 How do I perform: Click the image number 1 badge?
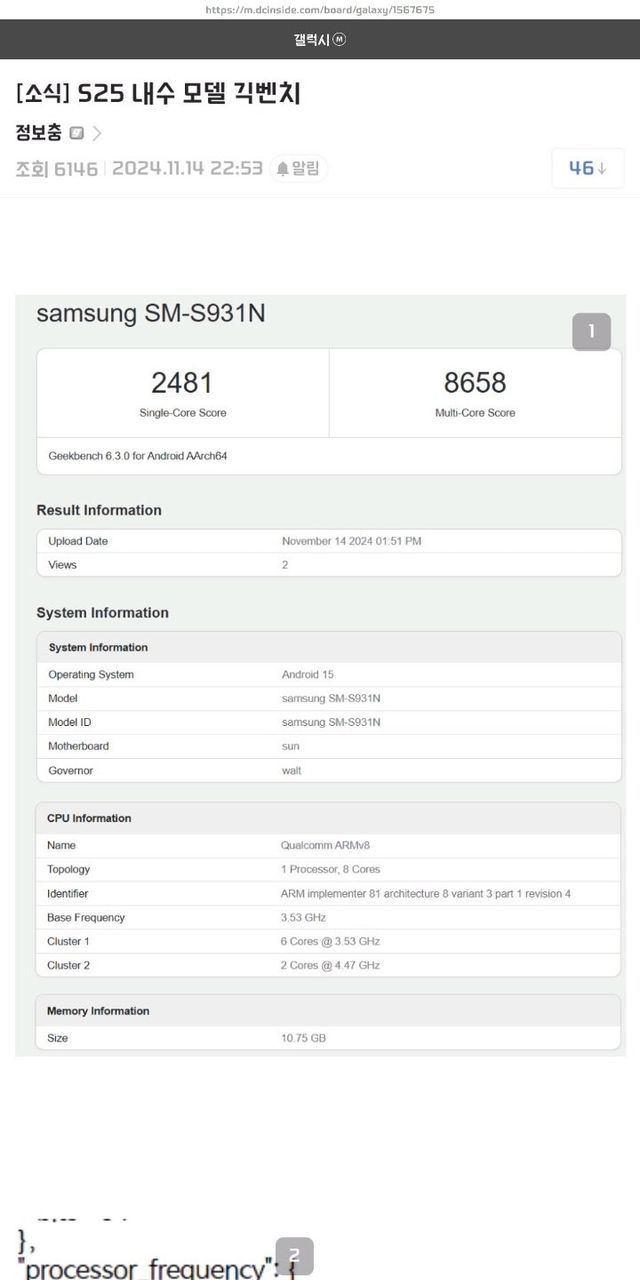591,332
